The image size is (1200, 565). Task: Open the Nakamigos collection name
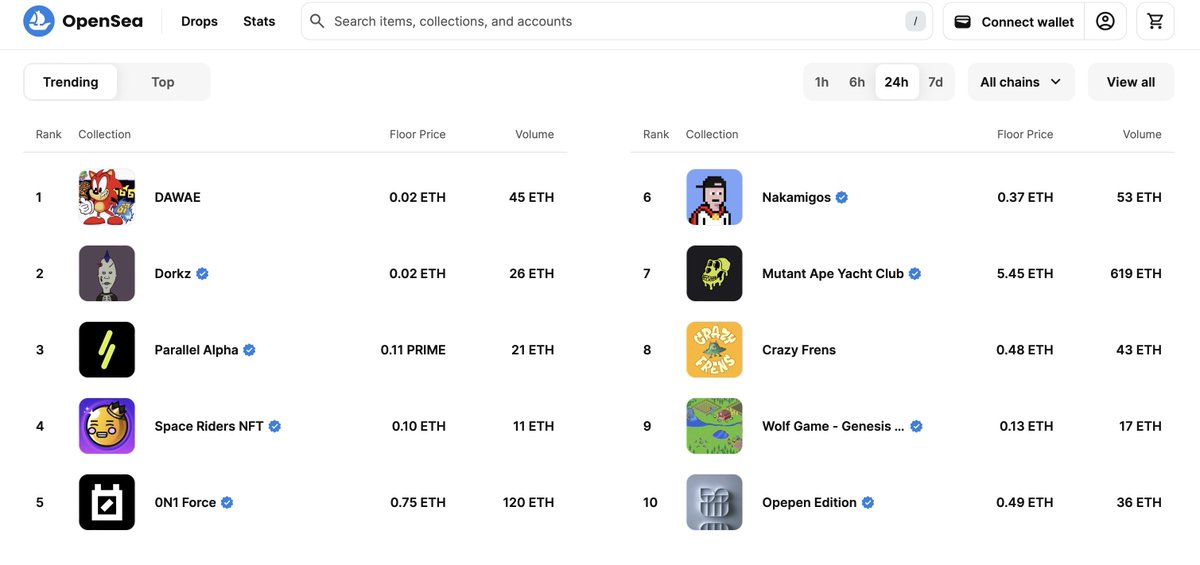tap(797, 197)
